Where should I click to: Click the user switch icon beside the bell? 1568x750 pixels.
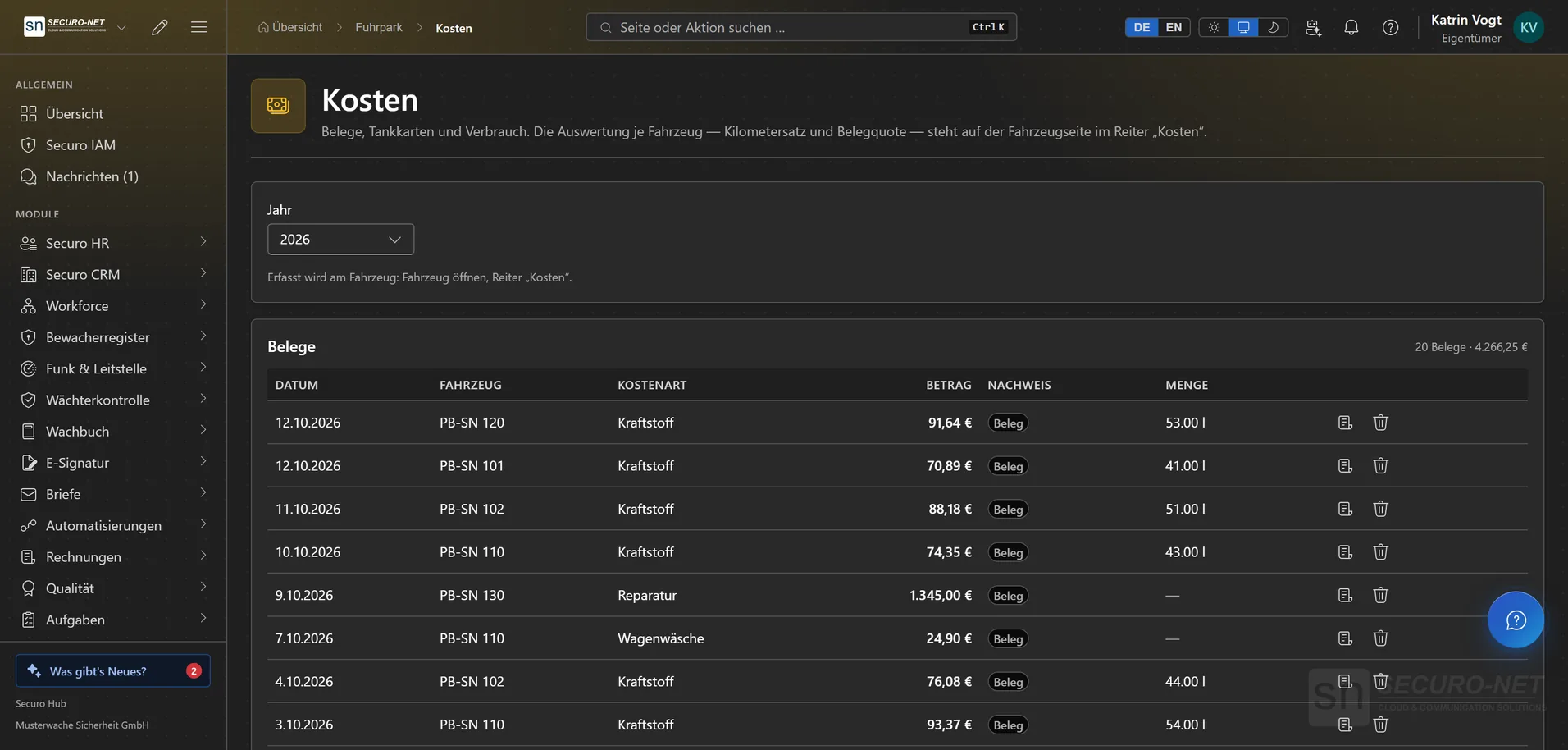coord(1313,27)
